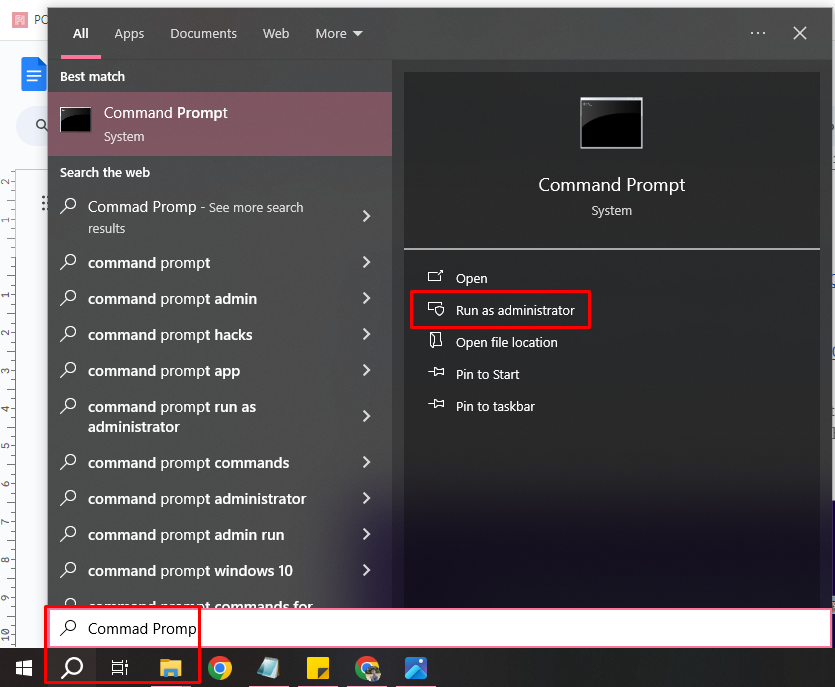Image resolution: width=835 pixels, height=687 pixels.
Task: Select 'Pin to taskbar'
Action: [495, 406]
